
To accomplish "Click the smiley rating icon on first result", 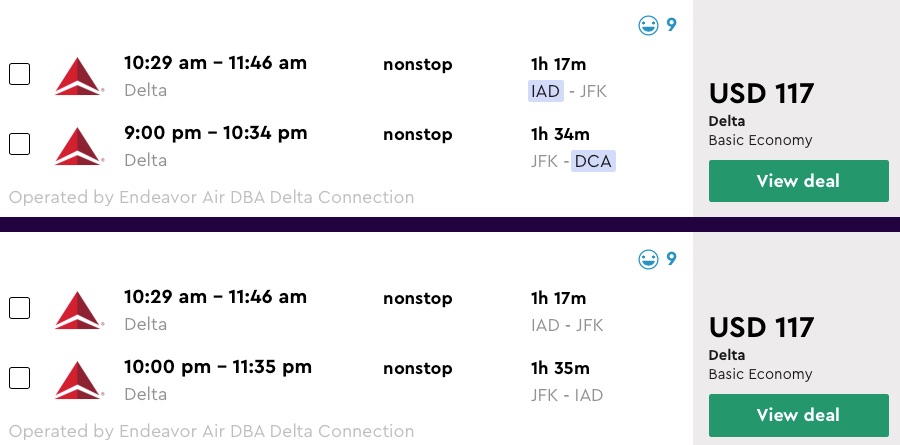I will (x=650, y=25).
